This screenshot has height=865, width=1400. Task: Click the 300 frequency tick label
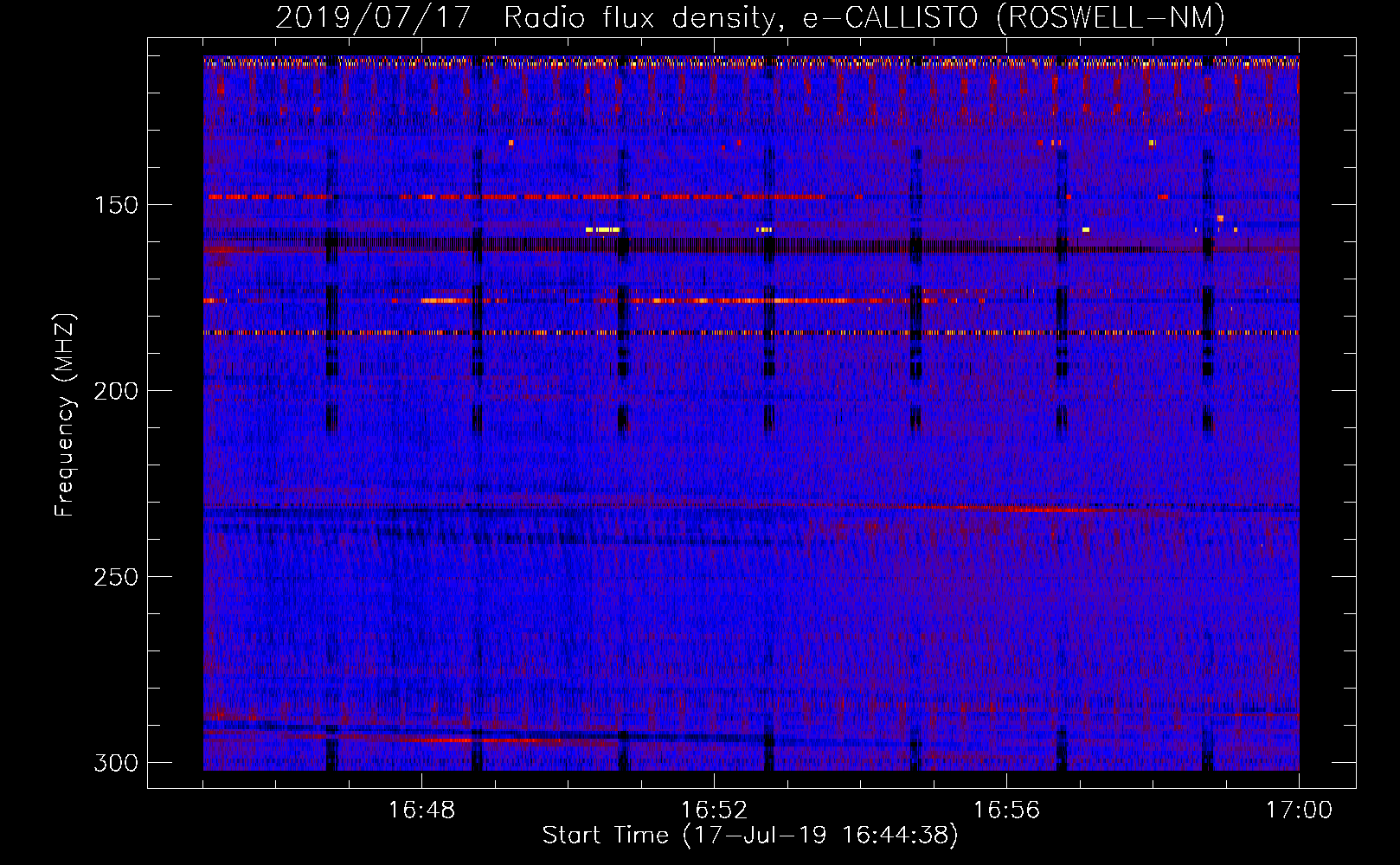pos(115,763)
